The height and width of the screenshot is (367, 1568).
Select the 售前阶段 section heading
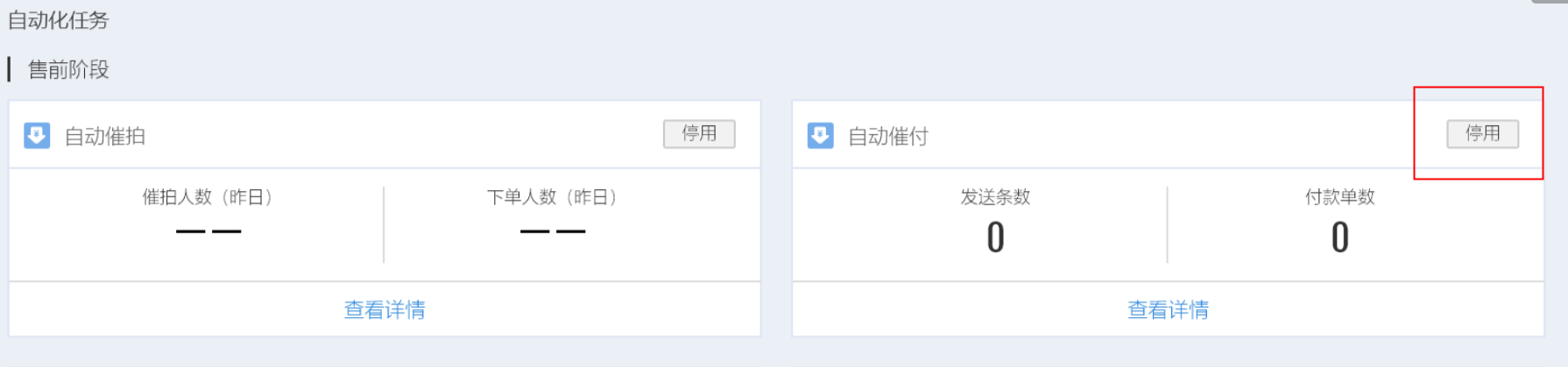68,70
